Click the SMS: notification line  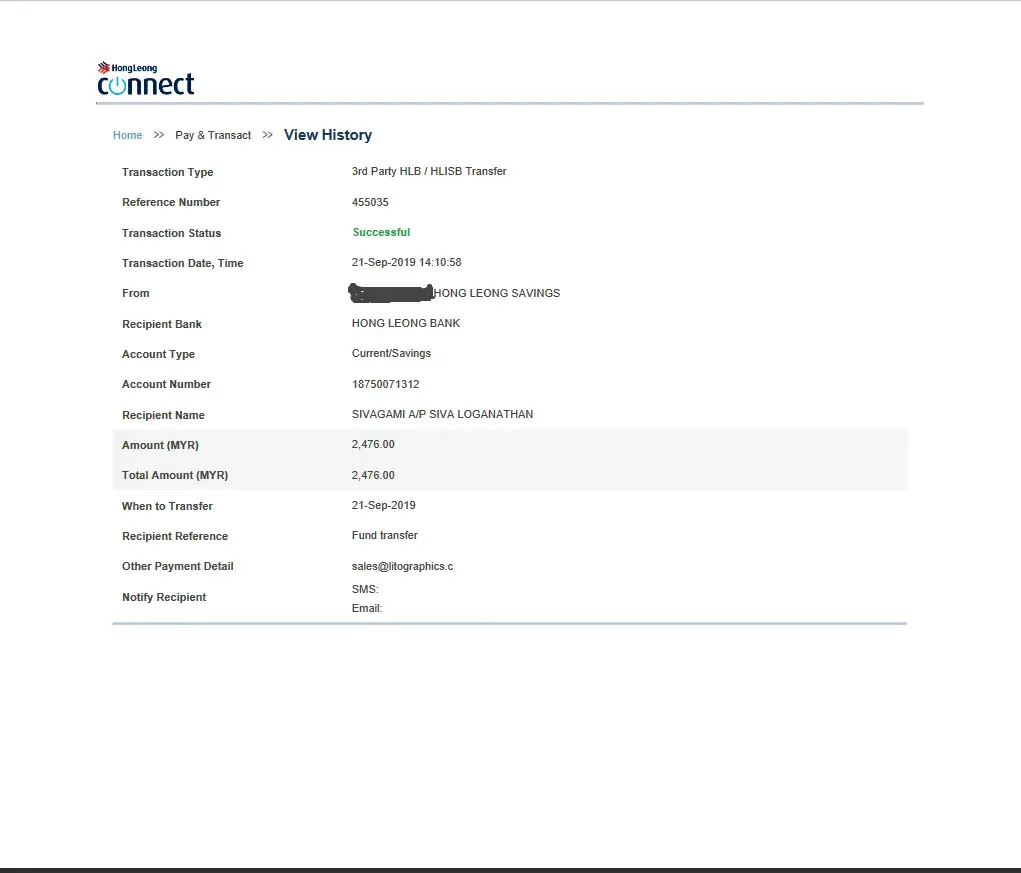365,589
